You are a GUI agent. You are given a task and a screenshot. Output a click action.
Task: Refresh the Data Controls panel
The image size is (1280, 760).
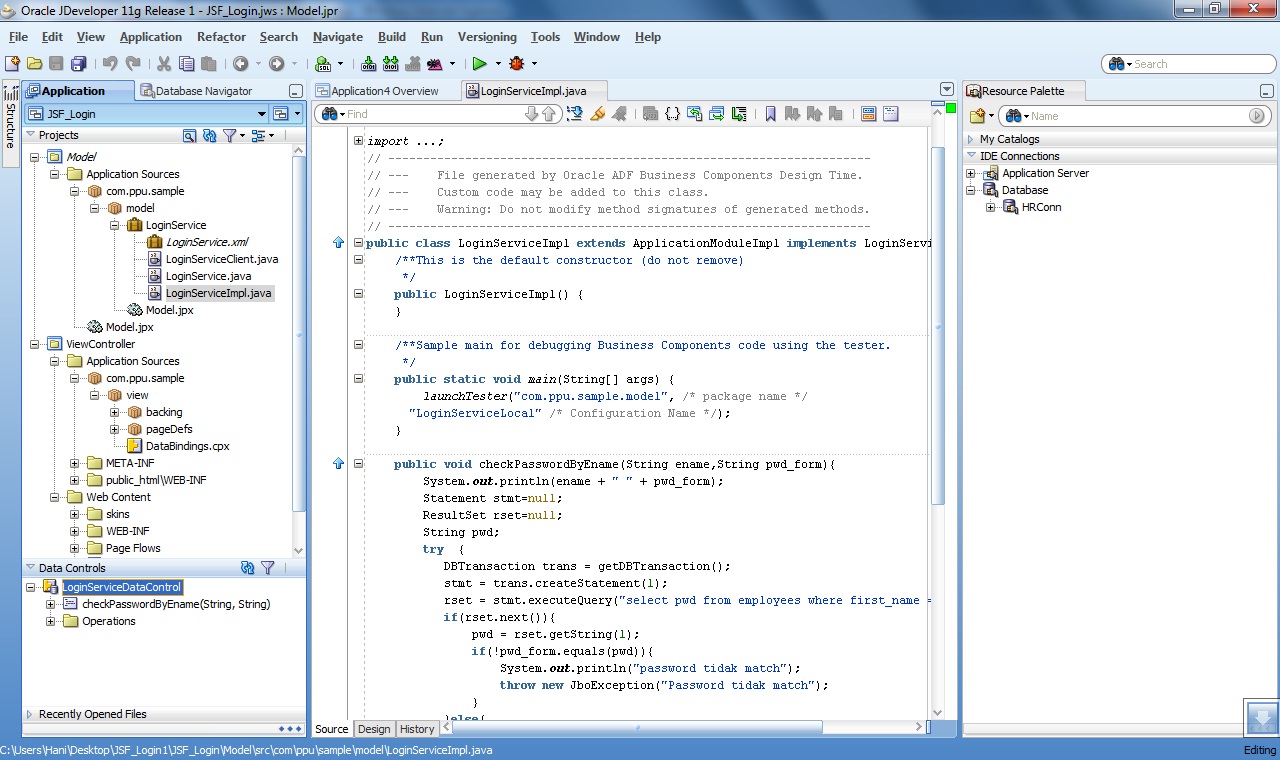click(248, 568)
